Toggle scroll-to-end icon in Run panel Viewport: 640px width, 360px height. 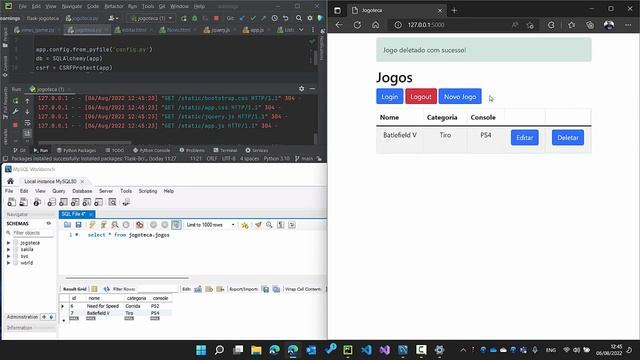pyautogui.click(x=27, y=133)
